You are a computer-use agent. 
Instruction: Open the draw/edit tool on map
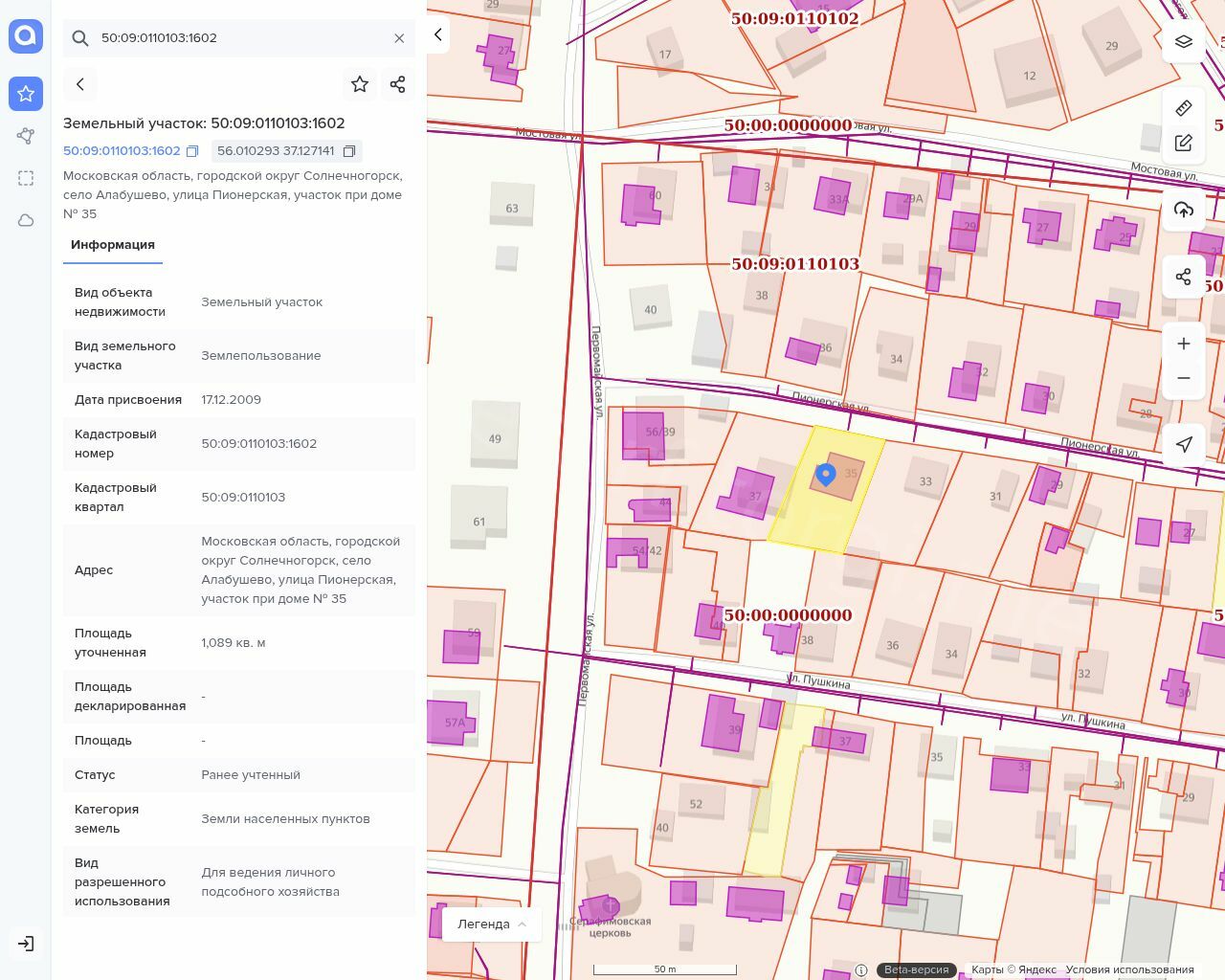coord(1184,143)
